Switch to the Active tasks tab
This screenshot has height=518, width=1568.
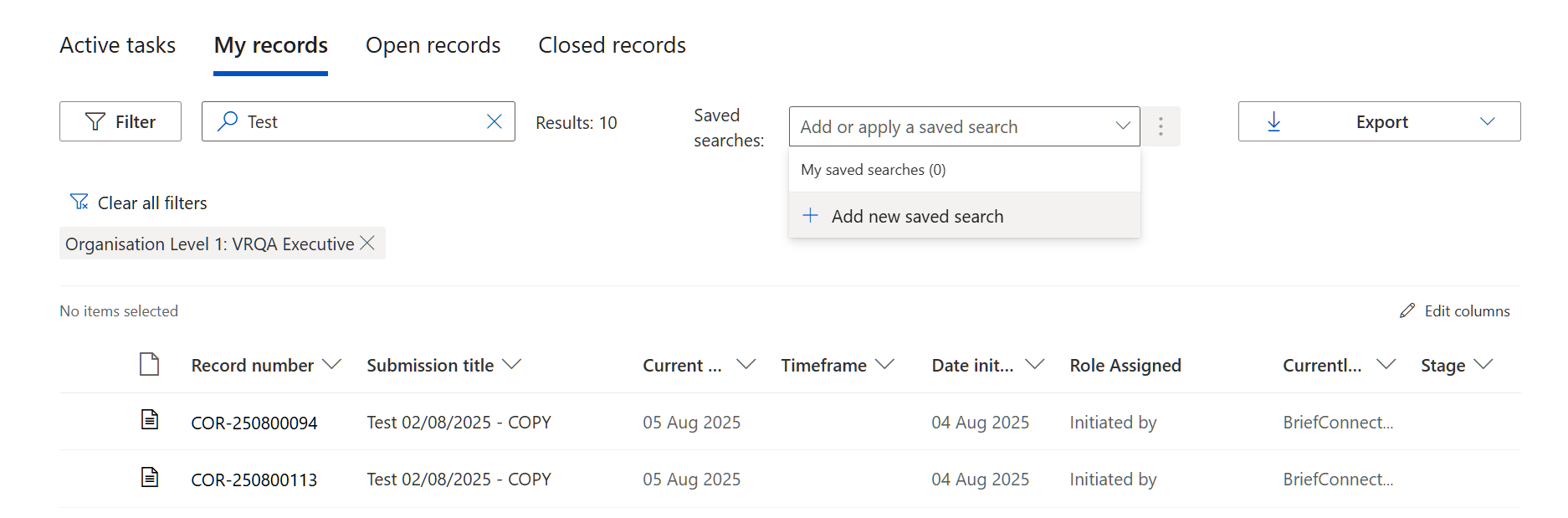click(x=118, y=45)
